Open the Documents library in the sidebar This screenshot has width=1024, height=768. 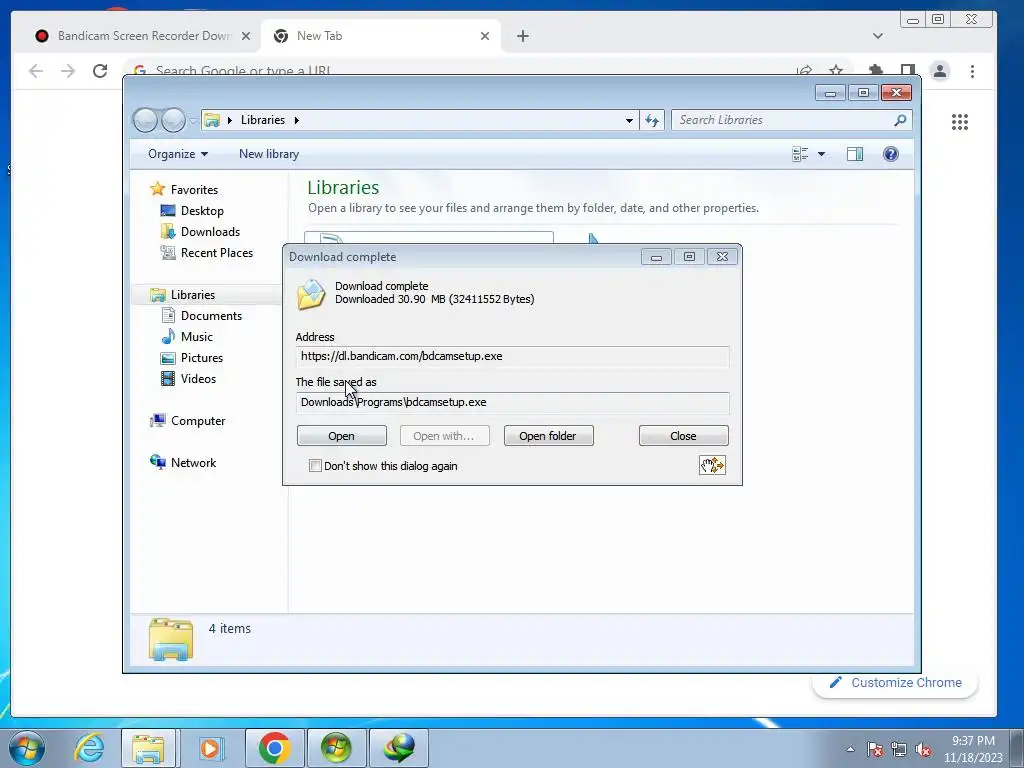[x=211, y=316]
